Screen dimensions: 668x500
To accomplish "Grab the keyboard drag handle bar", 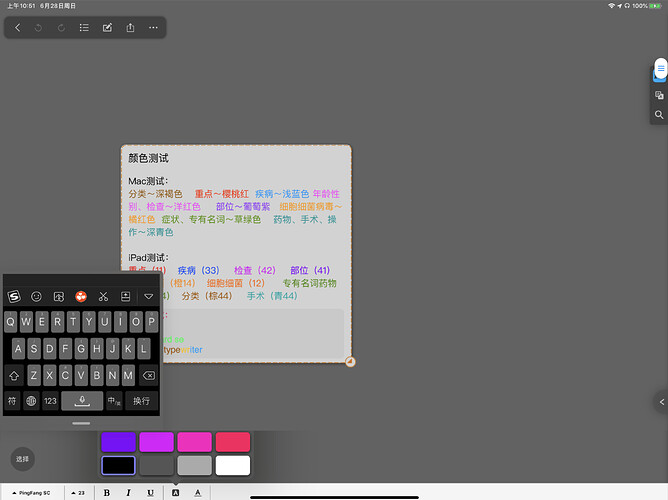I will [81, 423].
